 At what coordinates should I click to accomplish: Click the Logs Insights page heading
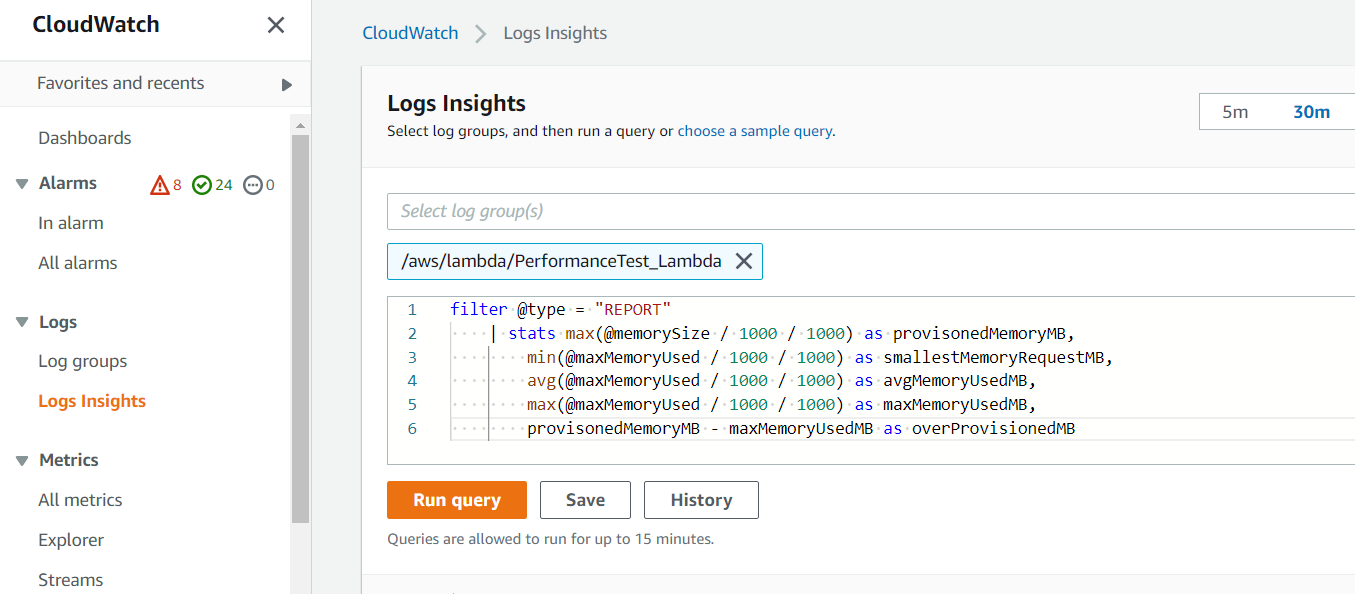tap(456, 103)
